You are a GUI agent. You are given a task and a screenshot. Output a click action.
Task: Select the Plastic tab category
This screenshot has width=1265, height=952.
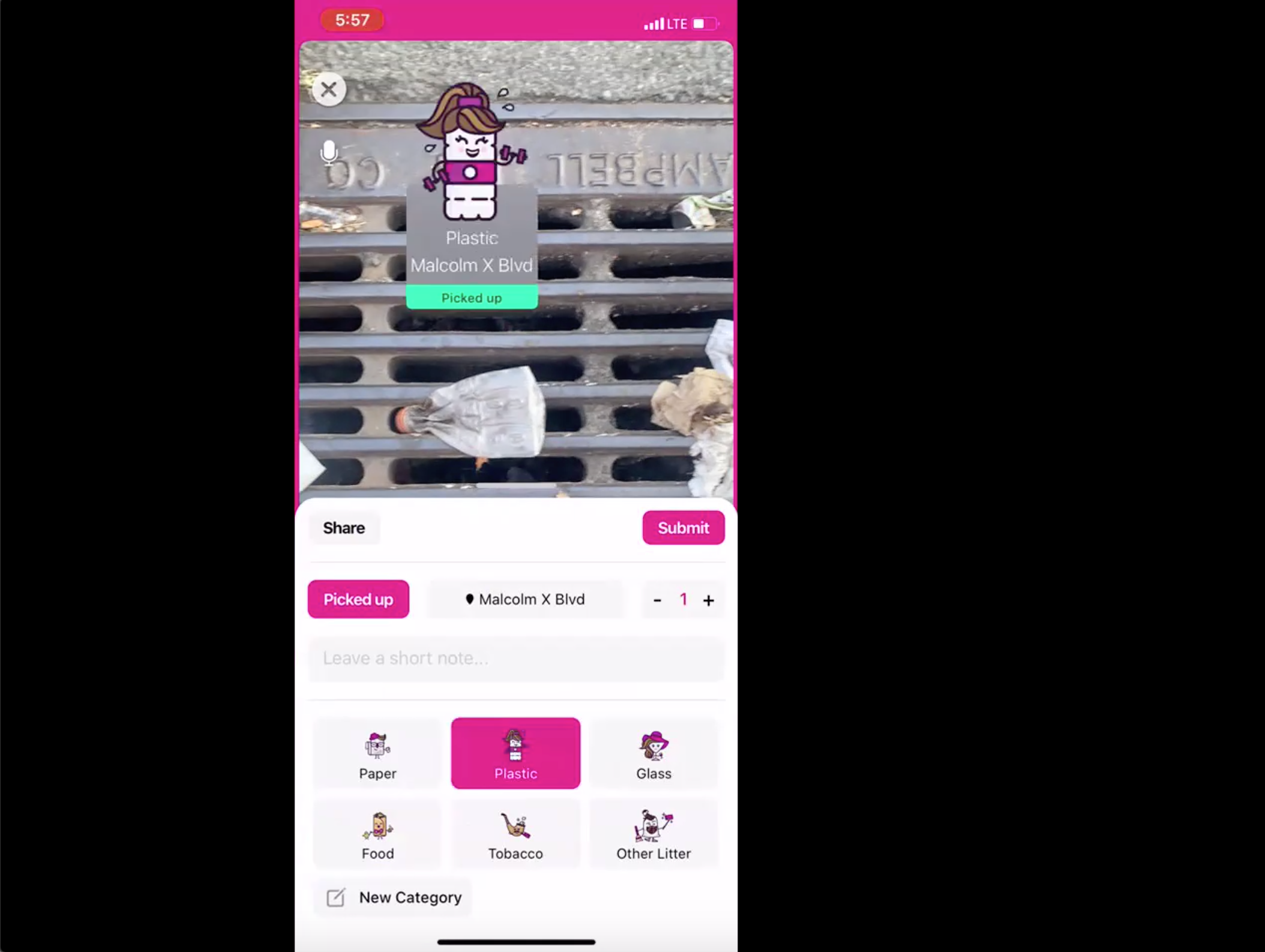pos(515,752)
